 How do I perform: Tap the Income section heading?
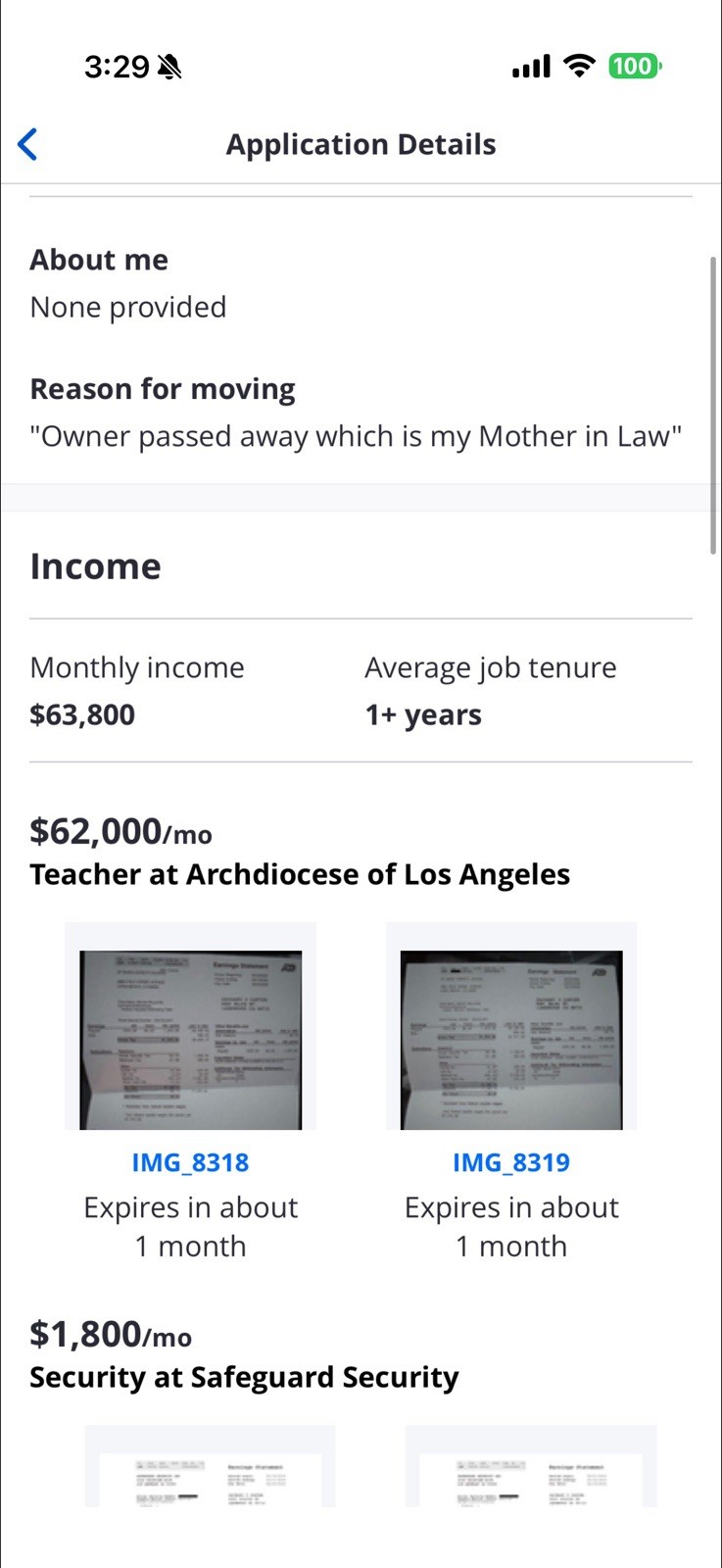pos(95,566)
